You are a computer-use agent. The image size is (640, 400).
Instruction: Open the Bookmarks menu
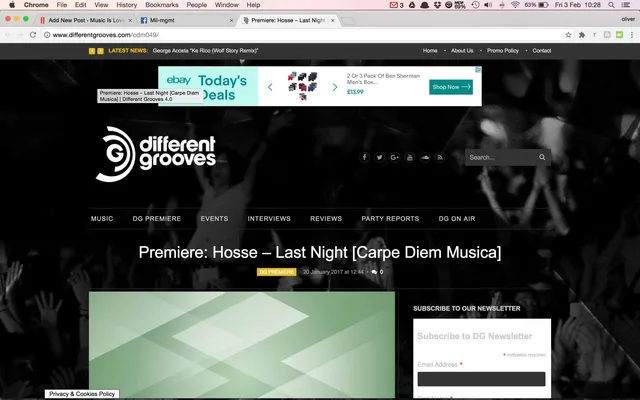point(162,5)
